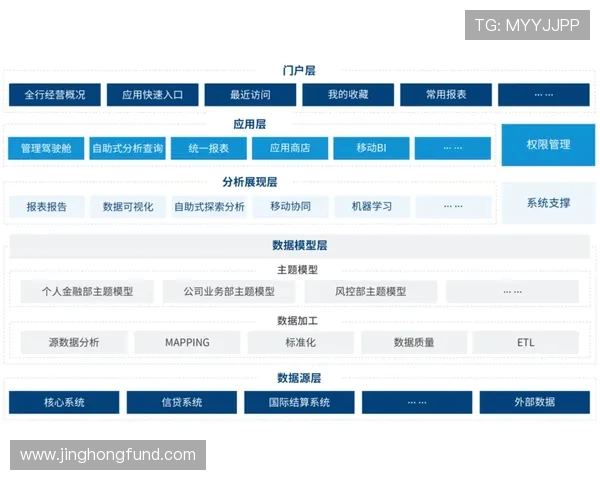Select the 个人金融部主题模型 box
The image size is (600, 480).
point(87,292)
